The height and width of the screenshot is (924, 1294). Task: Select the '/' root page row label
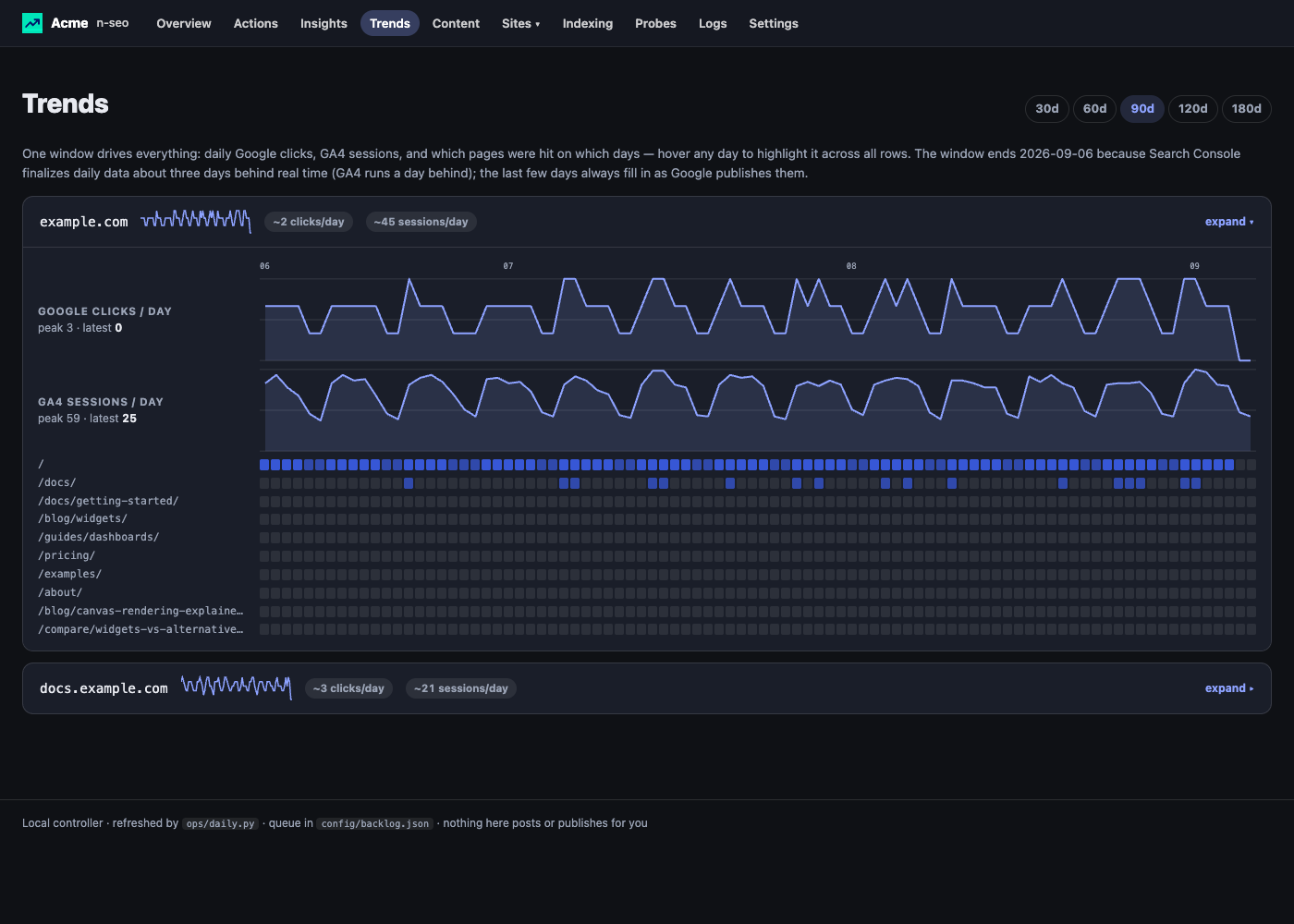pos(41,464)
